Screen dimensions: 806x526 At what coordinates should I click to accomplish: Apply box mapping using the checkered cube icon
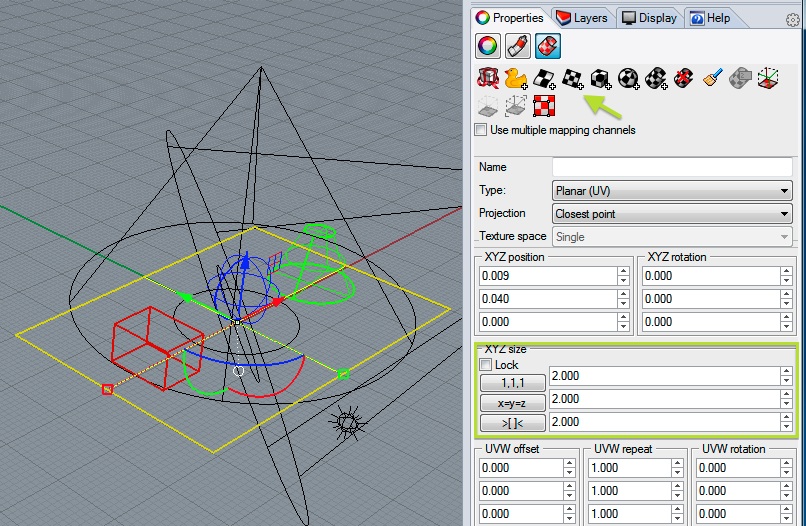pos(600,78)
